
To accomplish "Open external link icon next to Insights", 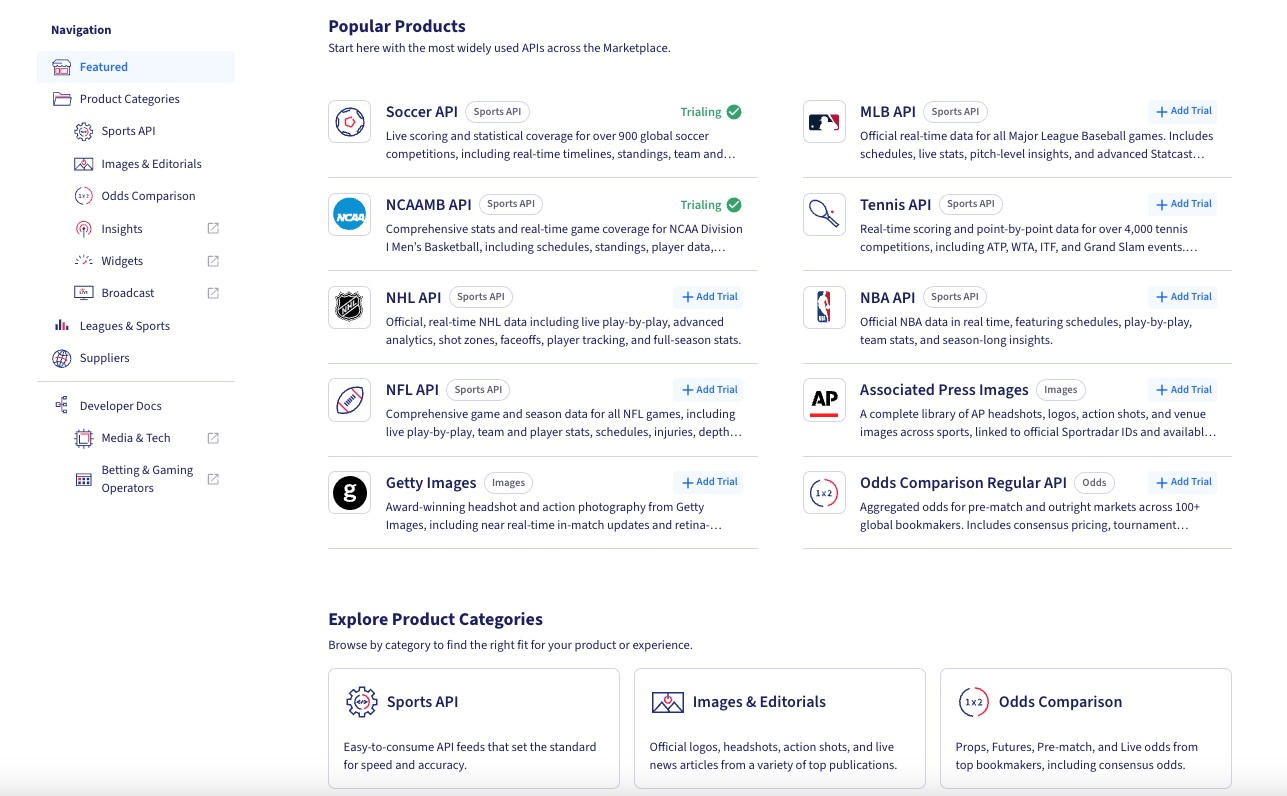I will pos(213,229).
